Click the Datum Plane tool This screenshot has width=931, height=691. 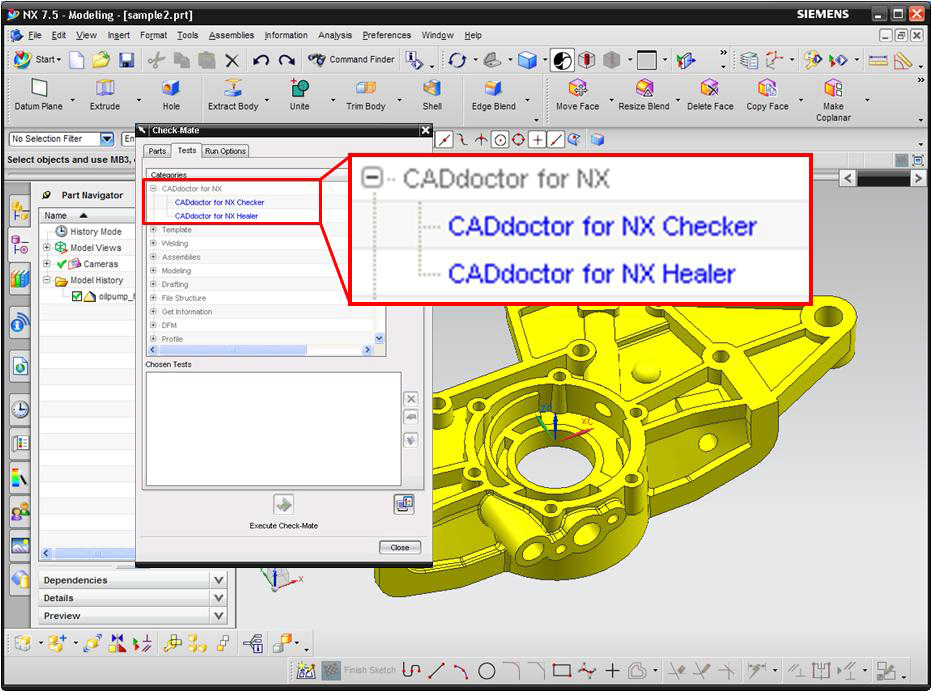[x=38, y=90]
